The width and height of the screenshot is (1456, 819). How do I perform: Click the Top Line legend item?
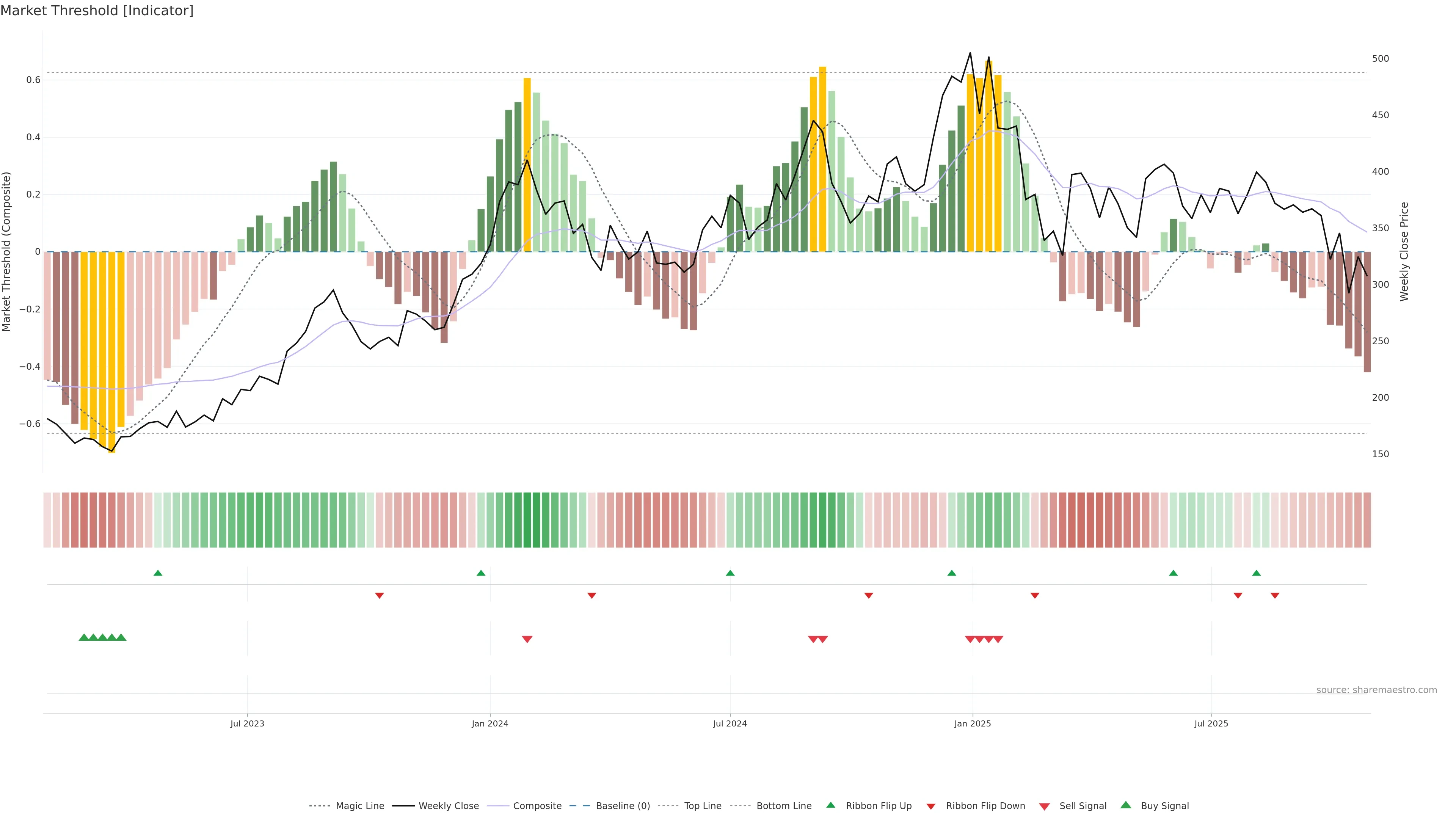pyautogui.click(x=703, y=806)
